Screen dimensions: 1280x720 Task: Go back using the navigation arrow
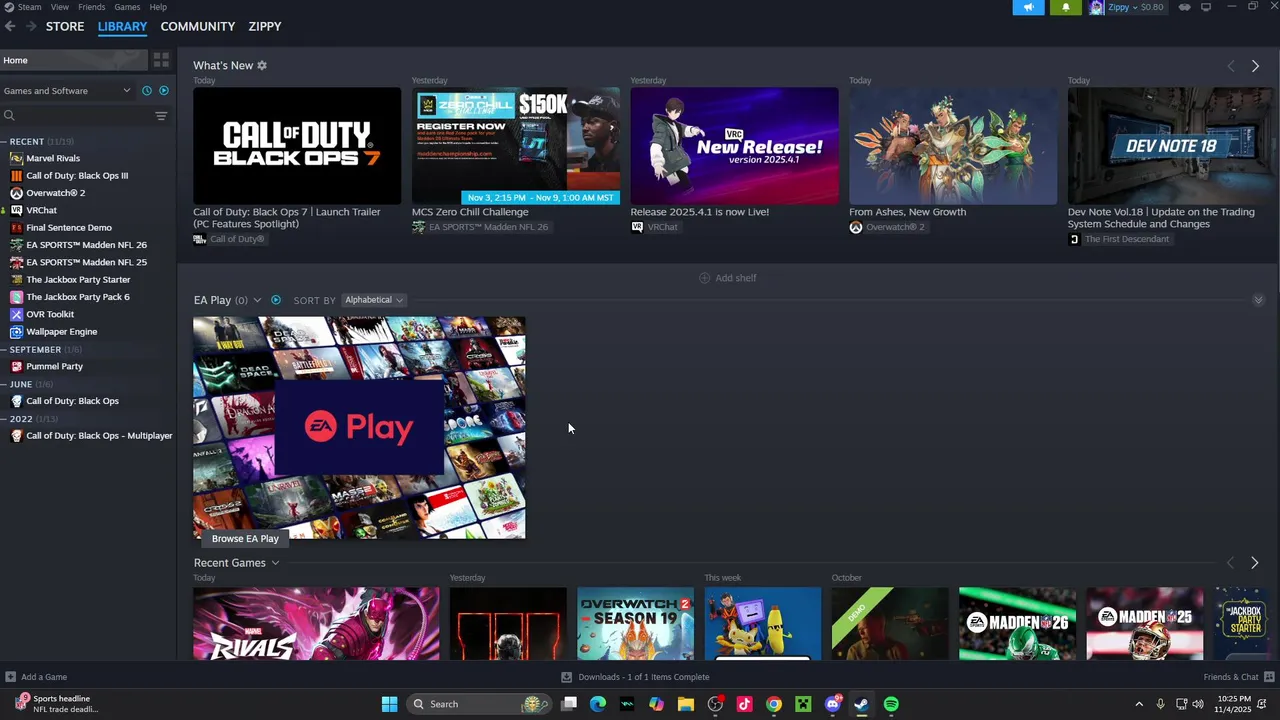(x=10, y=26)
